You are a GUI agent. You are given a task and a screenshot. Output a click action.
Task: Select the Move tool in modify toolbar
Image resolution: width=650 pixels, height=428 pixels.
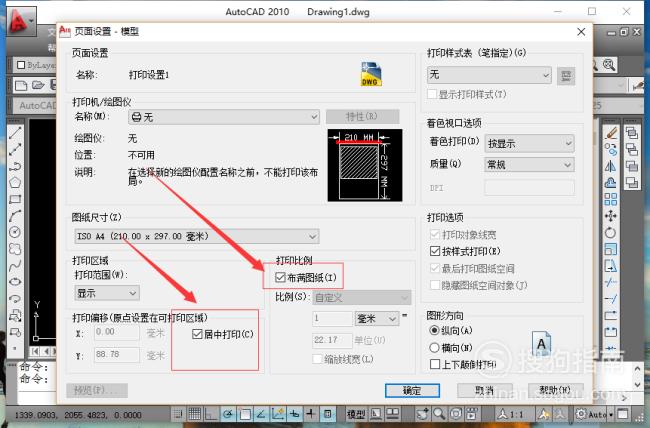[x=611, y=216]
